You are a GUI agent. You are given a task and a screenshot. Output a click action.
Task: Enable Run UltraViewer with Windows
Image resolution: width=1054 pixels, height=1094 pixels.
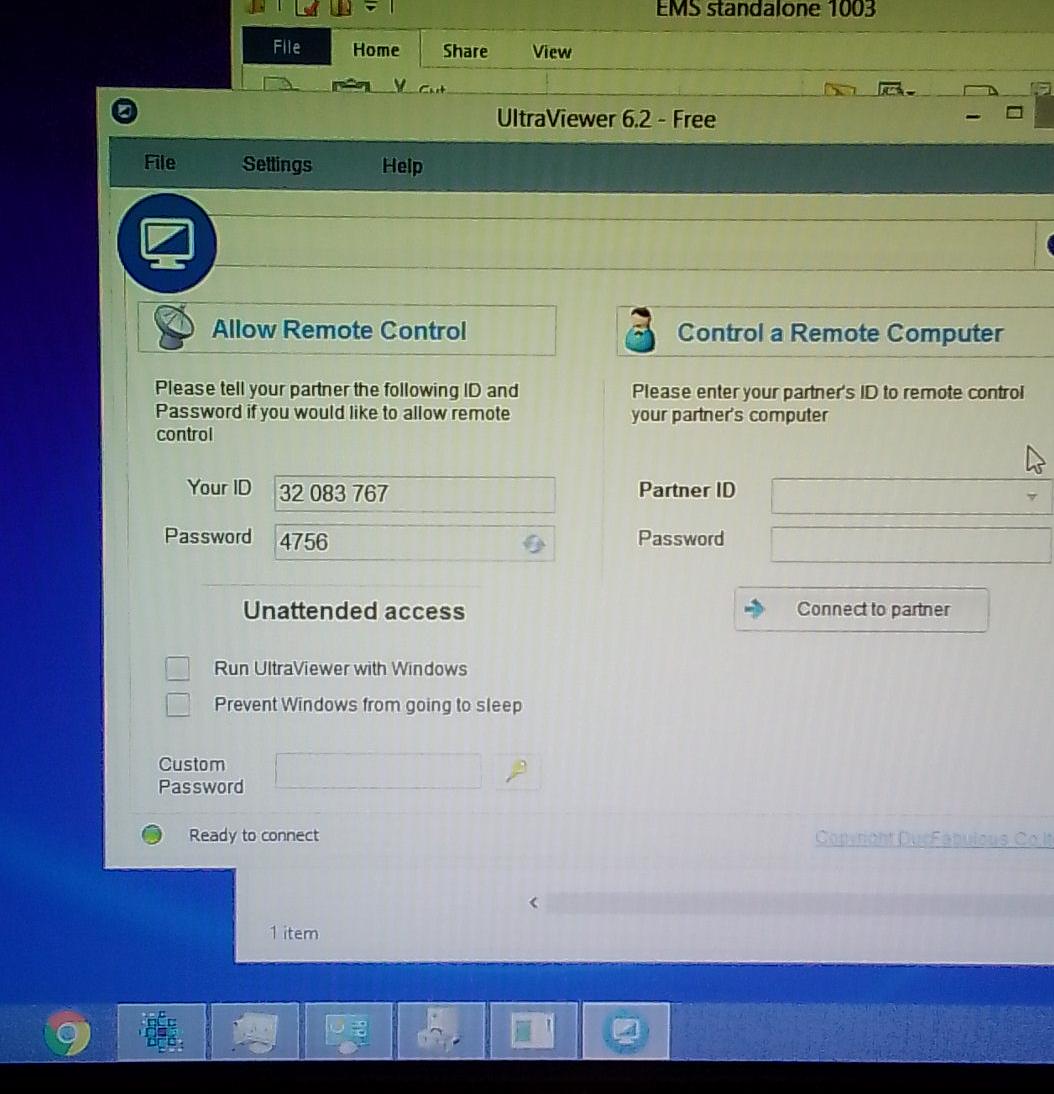178,668
